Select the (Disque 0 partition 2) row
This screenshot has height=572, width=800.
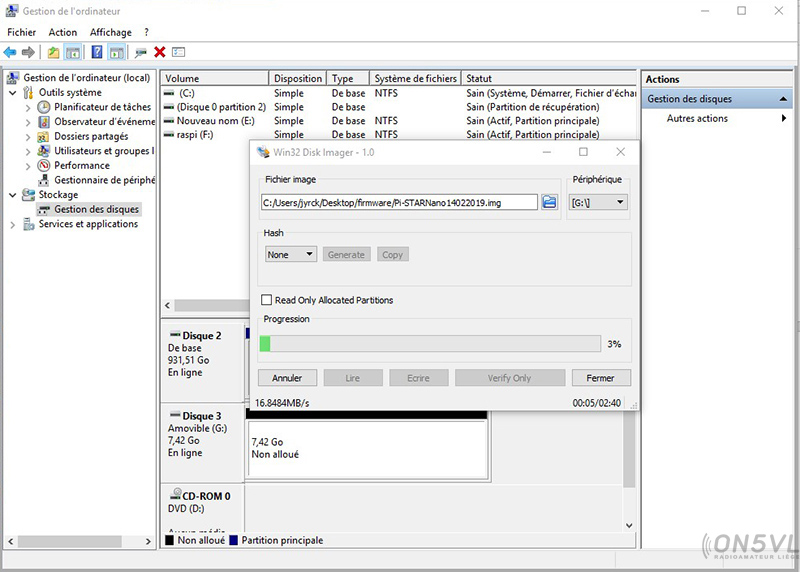(398, 107)
